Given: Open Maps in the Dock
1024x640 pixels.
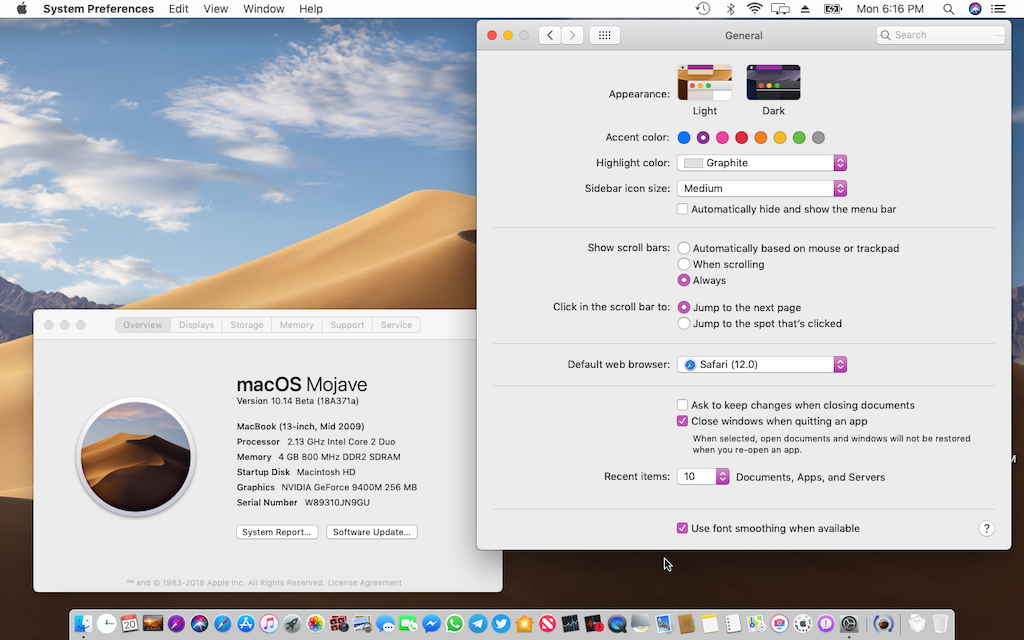Looking at the screenshot, I should click(756, 624).
